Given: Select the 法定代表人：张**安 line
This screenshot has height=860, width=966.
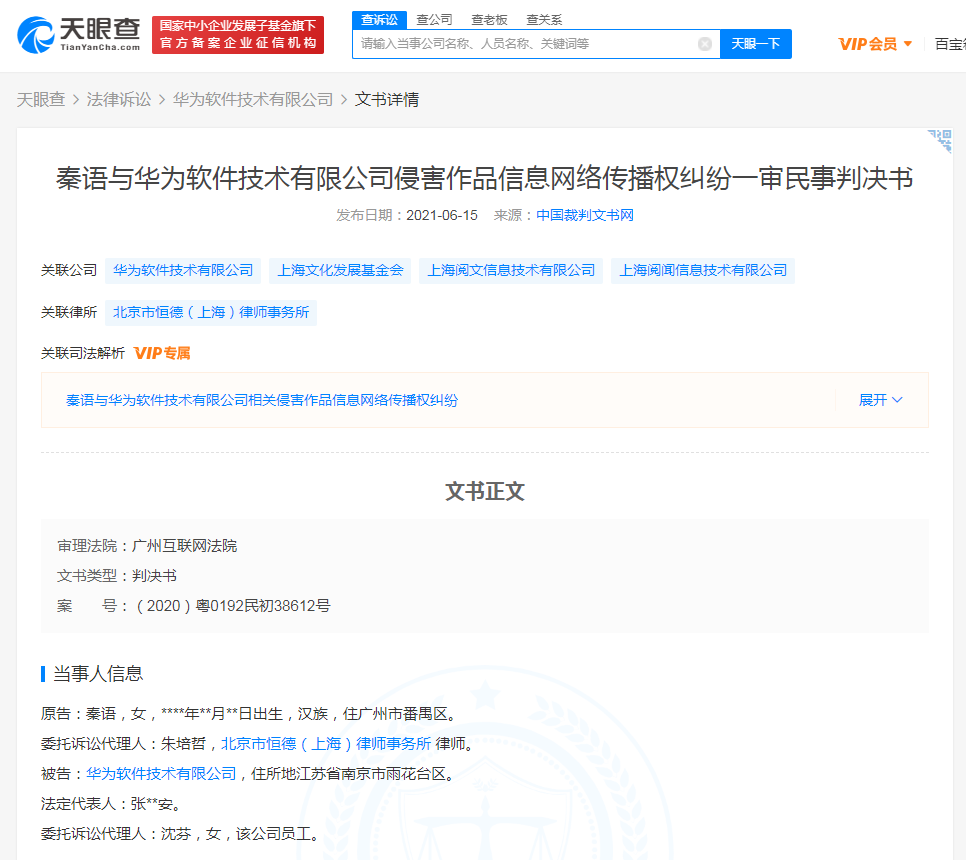Looking at the screenshot, I should pyautogui.click(x=110, y=804).
